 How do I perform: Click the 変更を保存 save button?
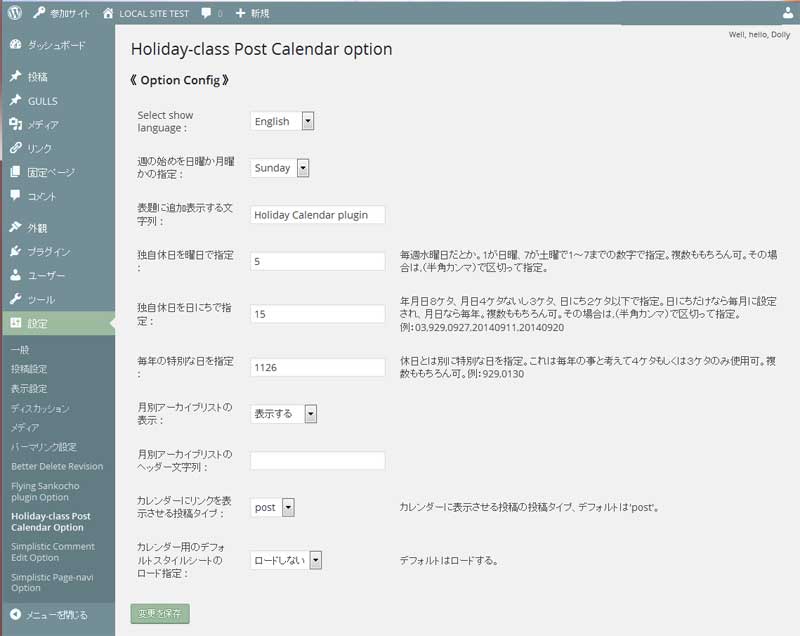160,614
